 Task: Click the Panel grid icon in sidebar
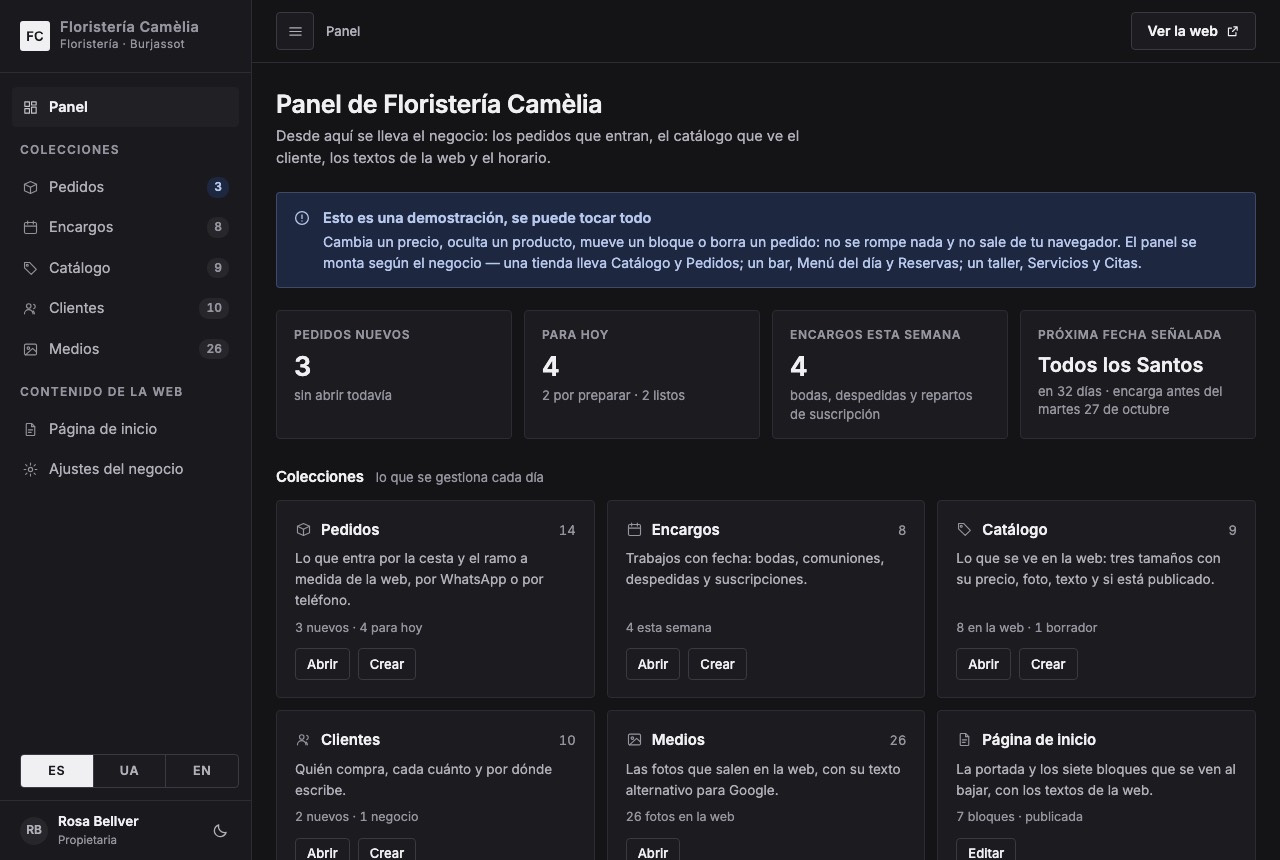pyautogui.click(x=30, y=107)
